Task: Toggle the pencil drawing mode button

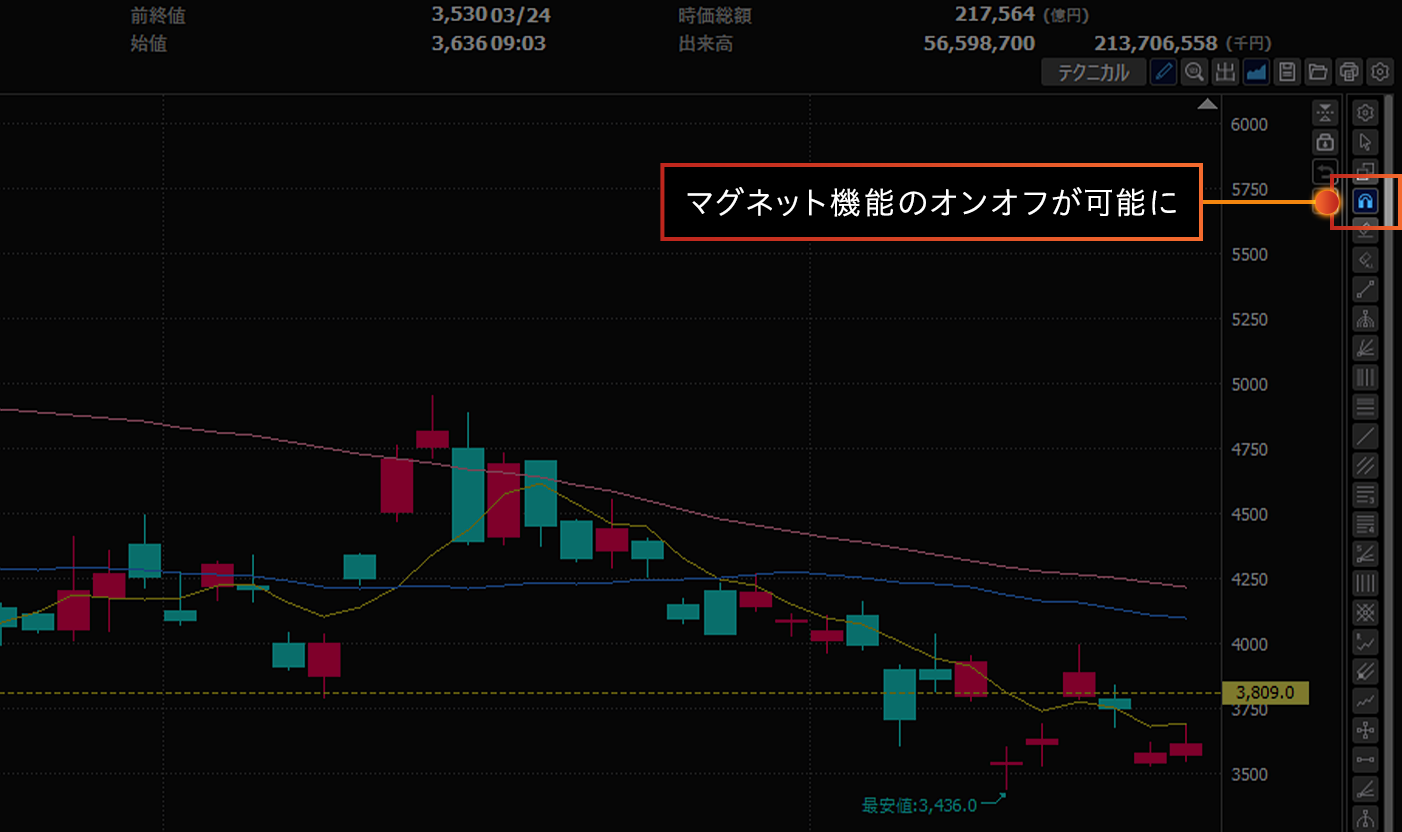Action: point(1163,72)
